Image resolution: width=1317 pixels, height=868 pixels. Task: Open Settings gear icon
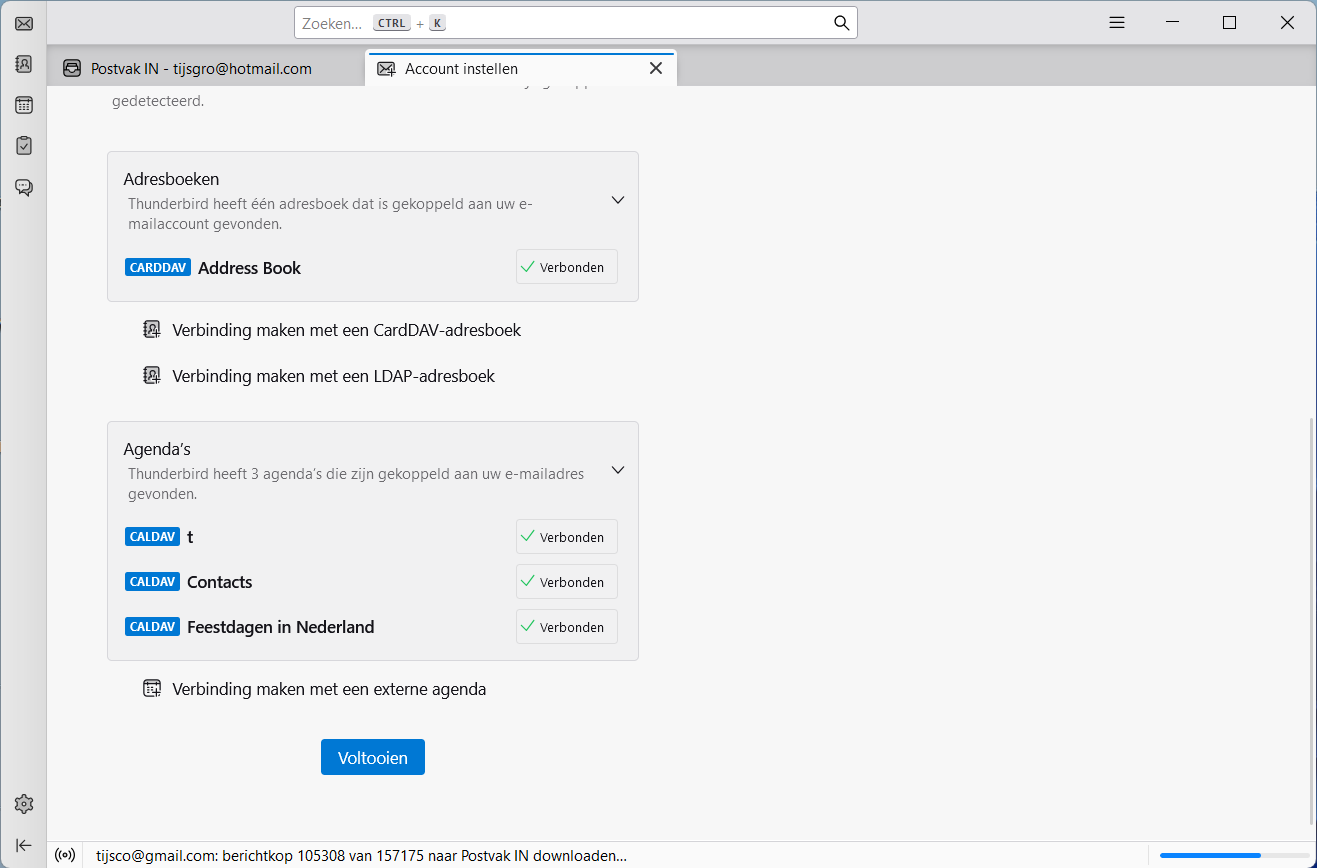click(24, 804)
